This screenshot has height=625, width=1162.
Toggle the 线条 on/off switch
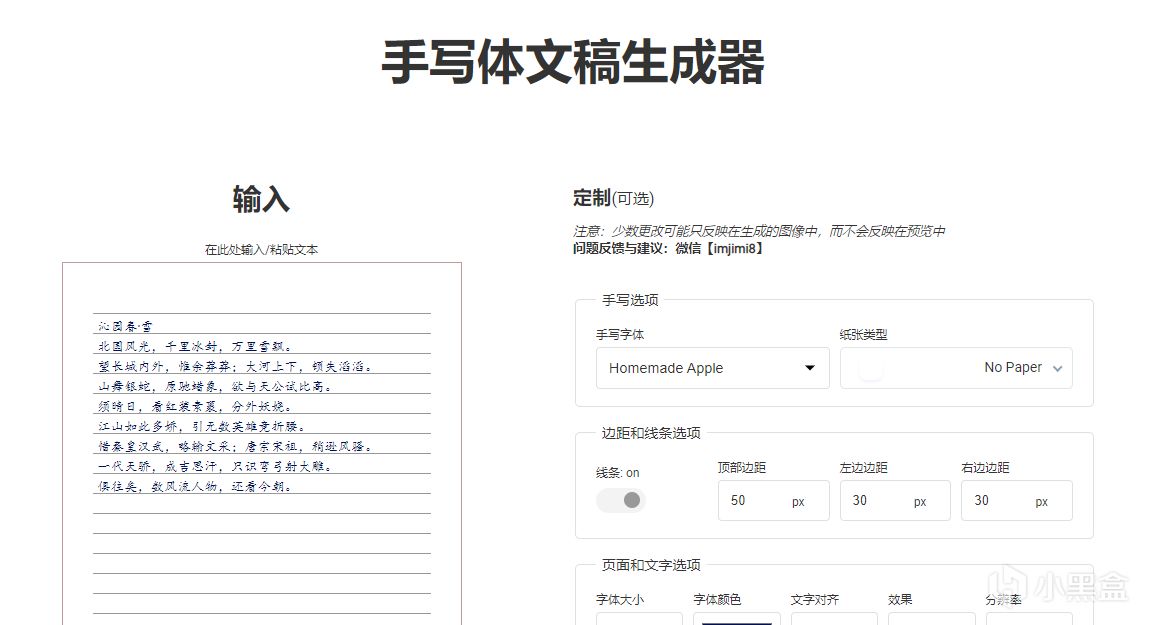click(x=620, y=500)
